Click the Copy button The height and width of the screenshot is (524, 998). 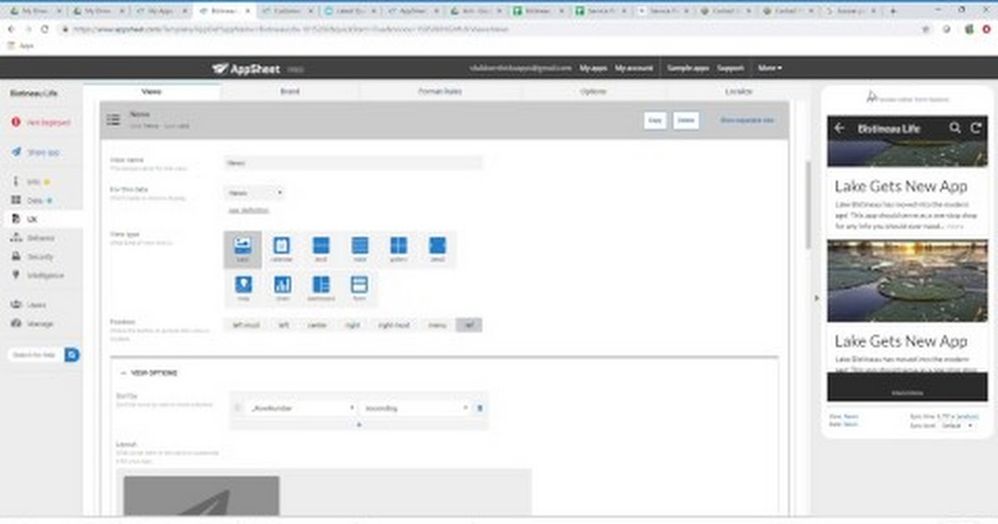point(655,120)
